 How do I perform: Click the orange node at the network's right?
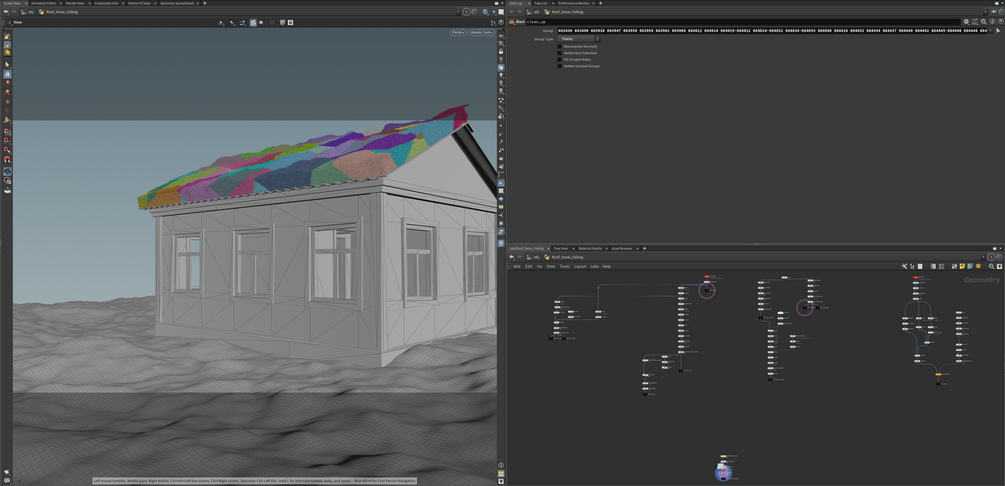tap(938, 374)
